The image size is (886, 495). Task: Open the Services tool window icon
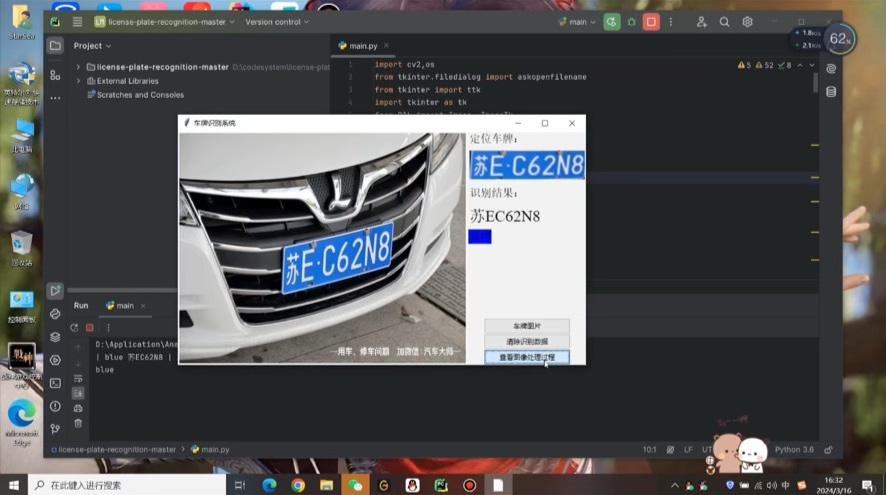(55, 360)
